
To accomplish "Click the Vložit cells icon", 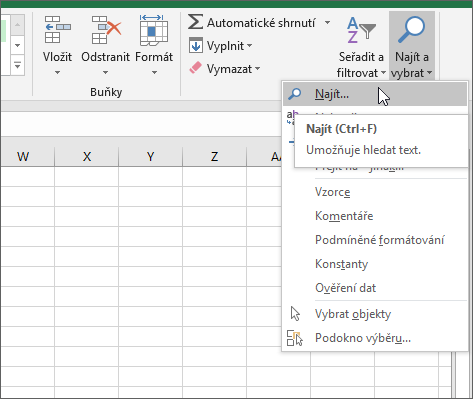I will click(x=57, y=30).
